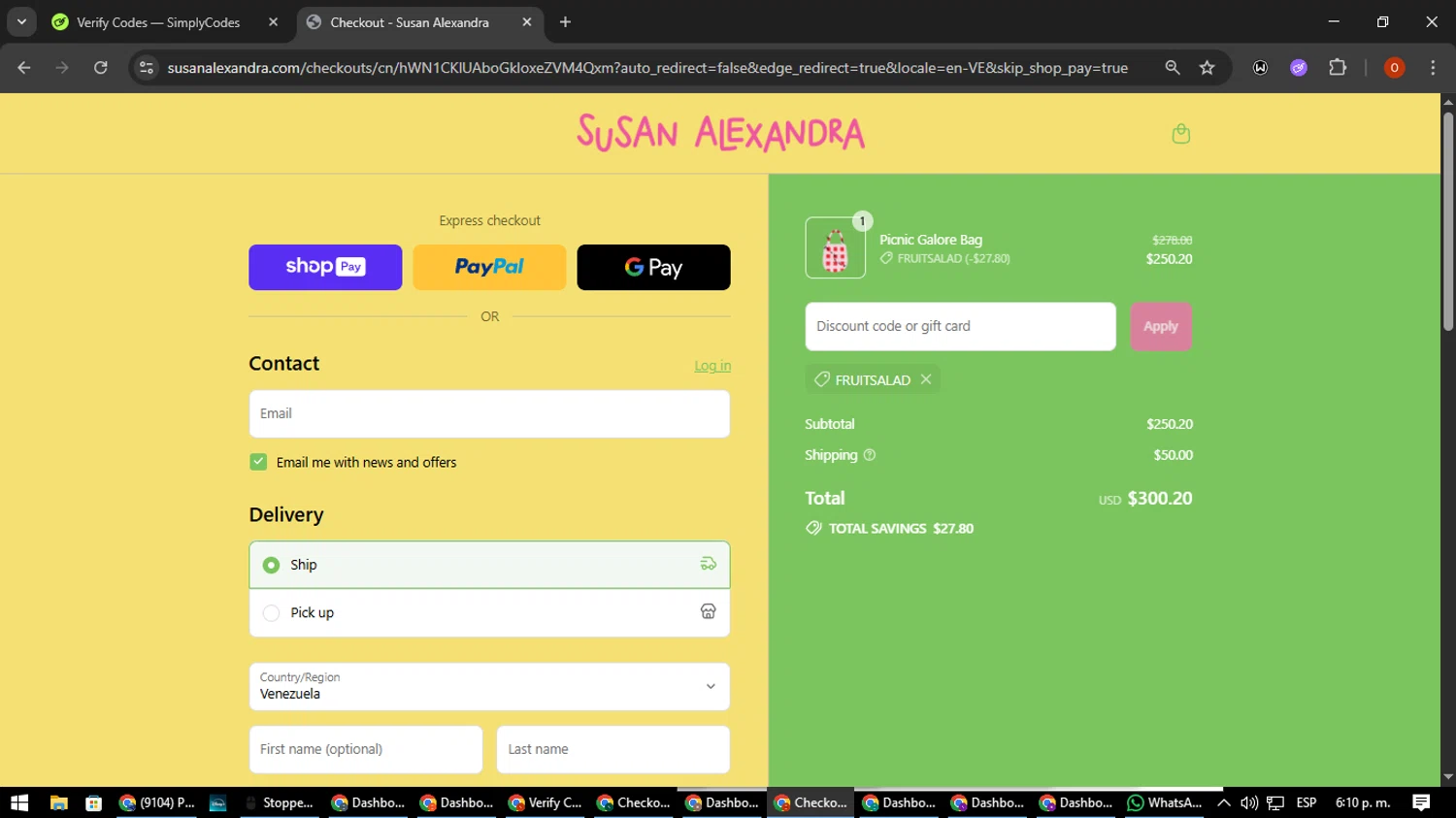
Task: Remove the FRUITSALAD discount code
Action: (x=926, y=379)
